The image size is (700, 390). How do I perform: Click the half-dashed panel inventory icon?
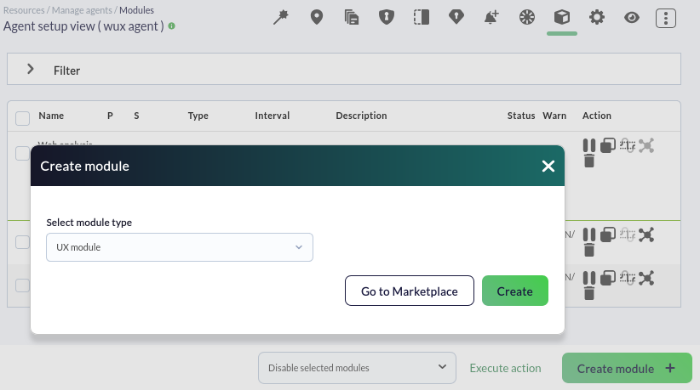click(x=421, y=17)
